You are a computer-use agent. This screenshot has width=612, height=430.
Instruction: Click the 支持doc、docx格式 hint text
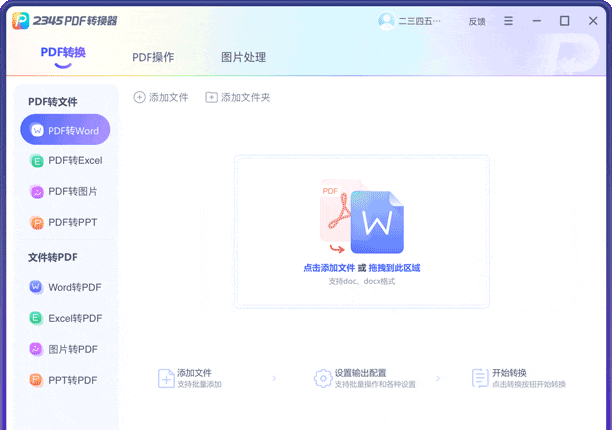(361, 281)
